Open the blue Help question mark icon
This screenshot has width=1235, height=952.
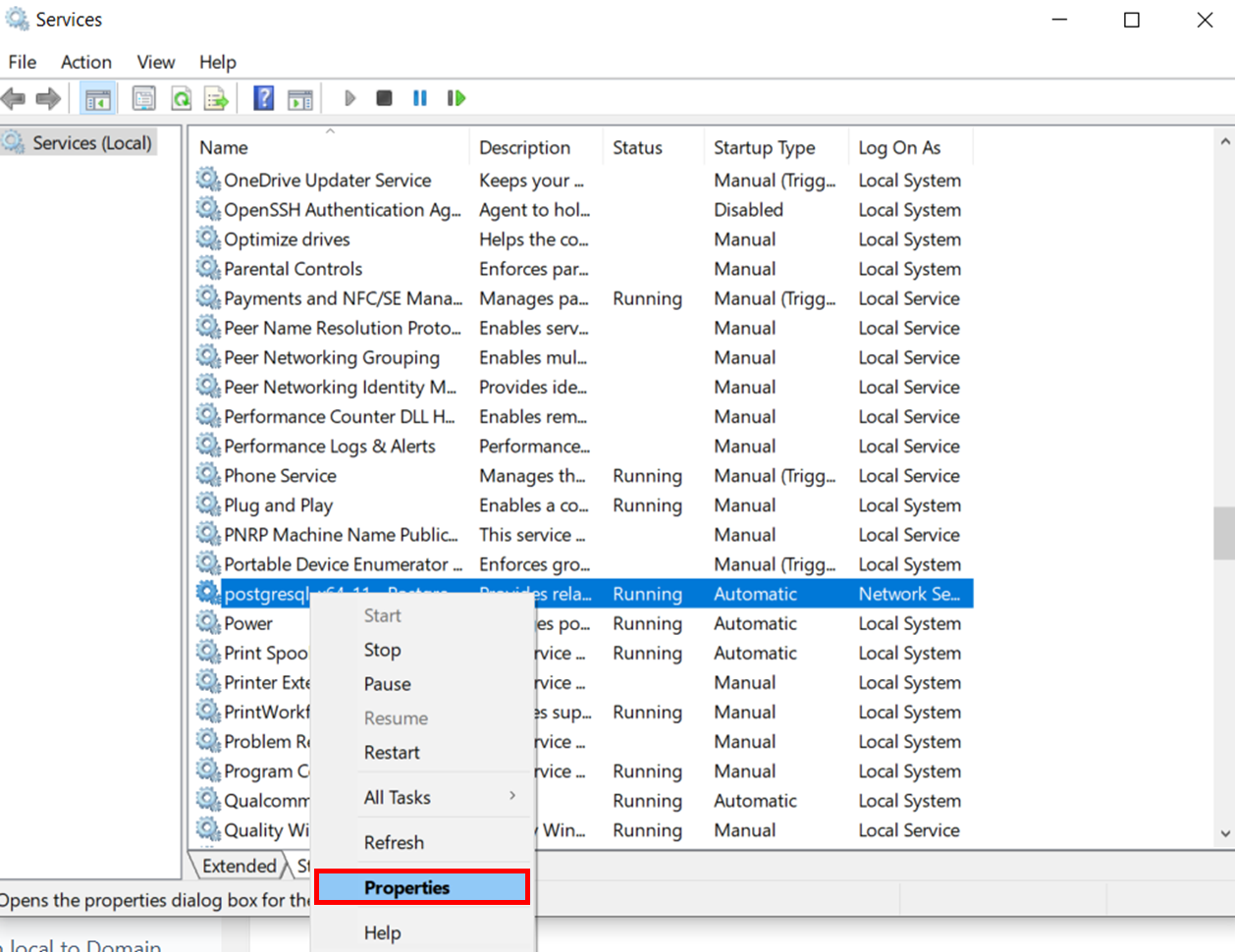(x=263, y=98)
